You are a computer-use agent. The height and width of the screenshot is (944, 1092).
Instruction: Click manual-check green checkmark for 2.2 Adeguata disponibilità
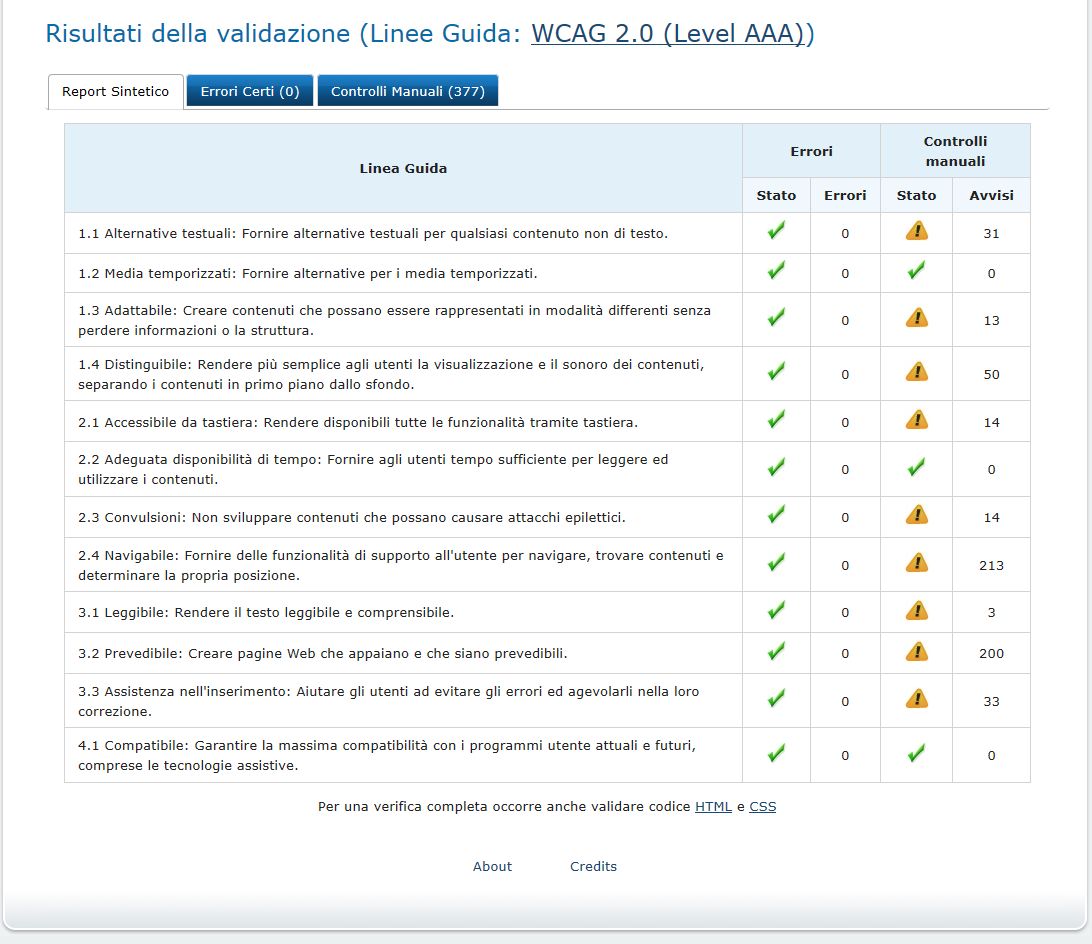click(916, 468)
